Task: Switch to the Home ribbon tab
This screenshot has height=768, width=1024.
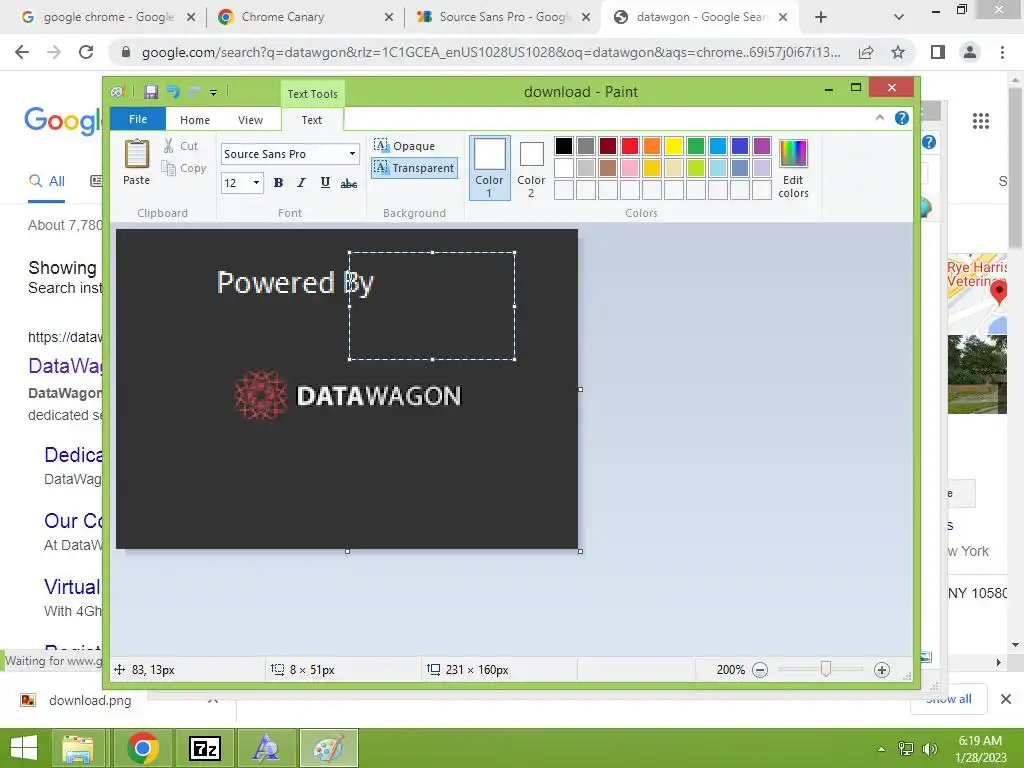Action: click(x=195, y=120)
